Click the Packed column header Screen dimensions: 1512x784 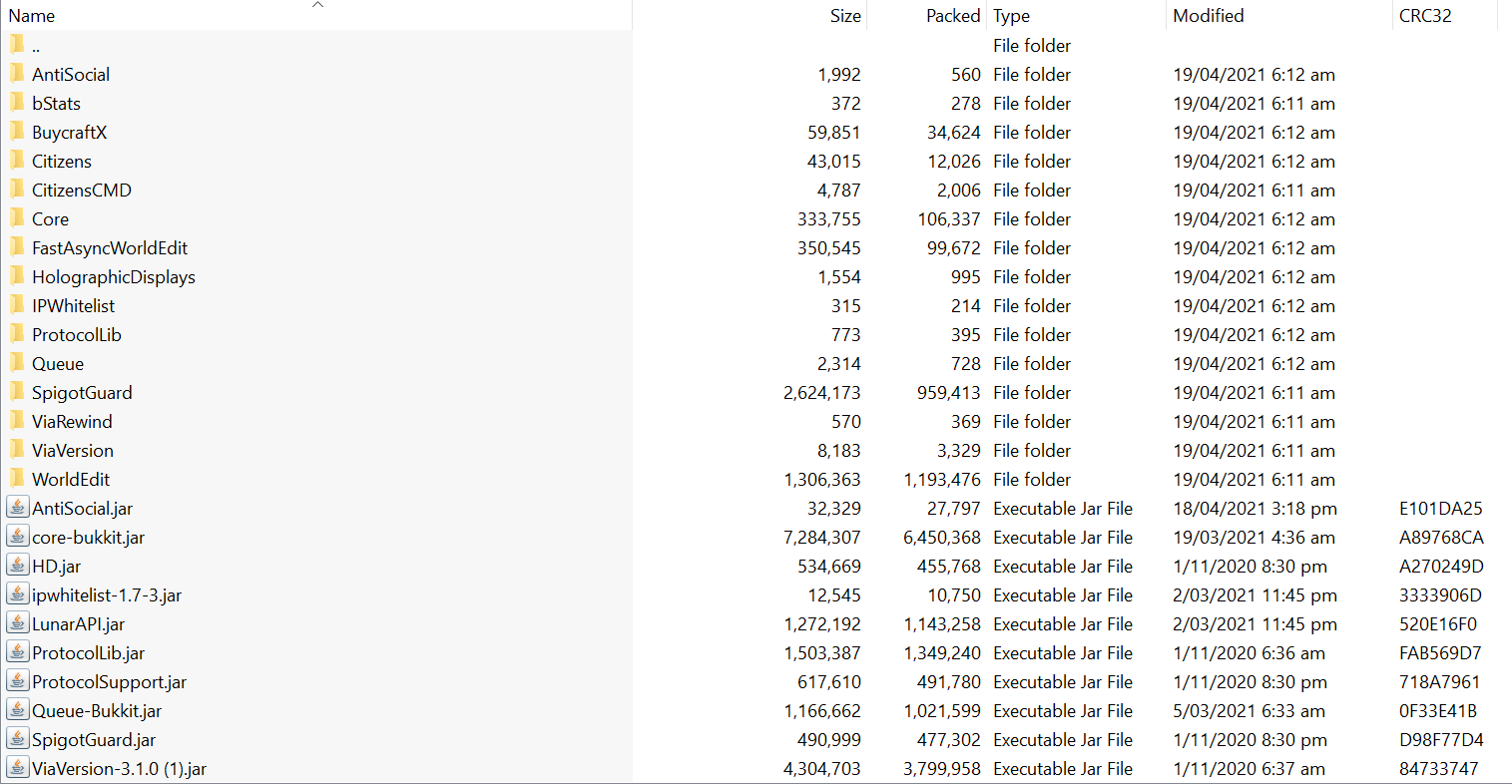(952, 16)
